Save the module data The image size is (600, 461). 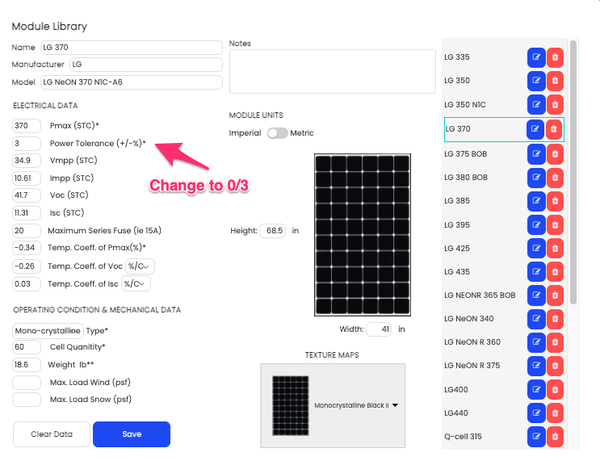pyautogui.click(x=132, y=434)
